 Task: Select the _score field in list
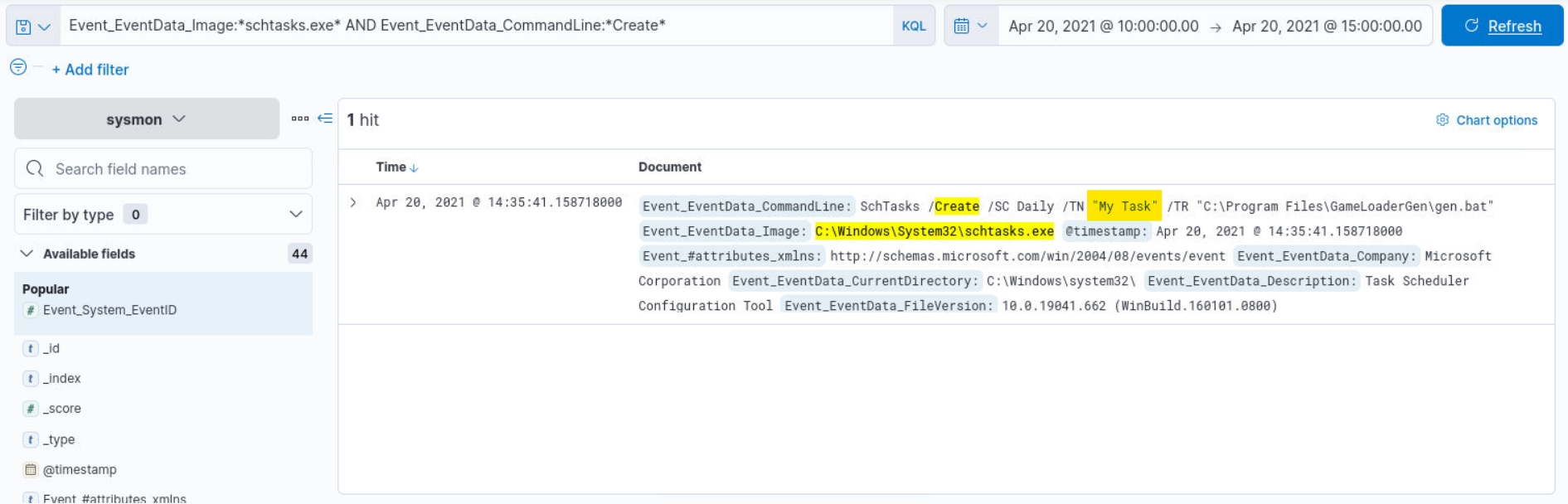61,409
